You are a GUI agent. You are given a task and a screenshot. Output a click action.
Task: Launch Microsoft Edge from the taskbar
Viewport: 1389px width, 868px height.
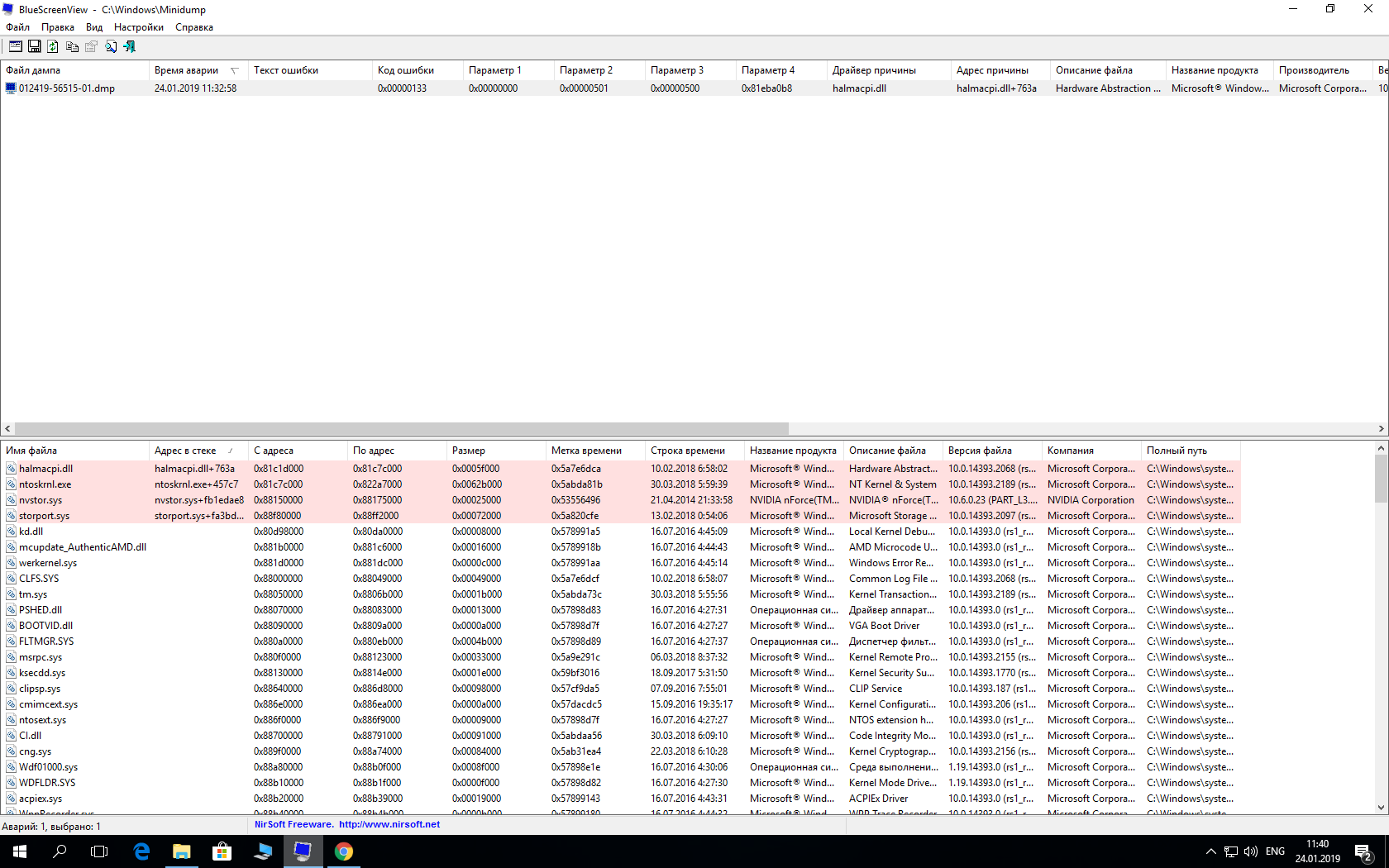tap(141, 851)
